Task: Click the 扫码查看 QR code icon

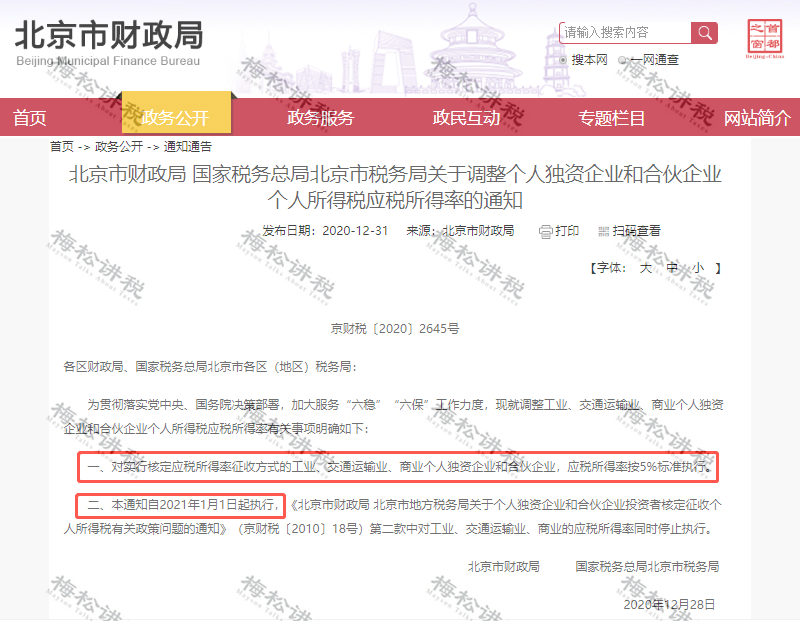Action: point(604,232)
